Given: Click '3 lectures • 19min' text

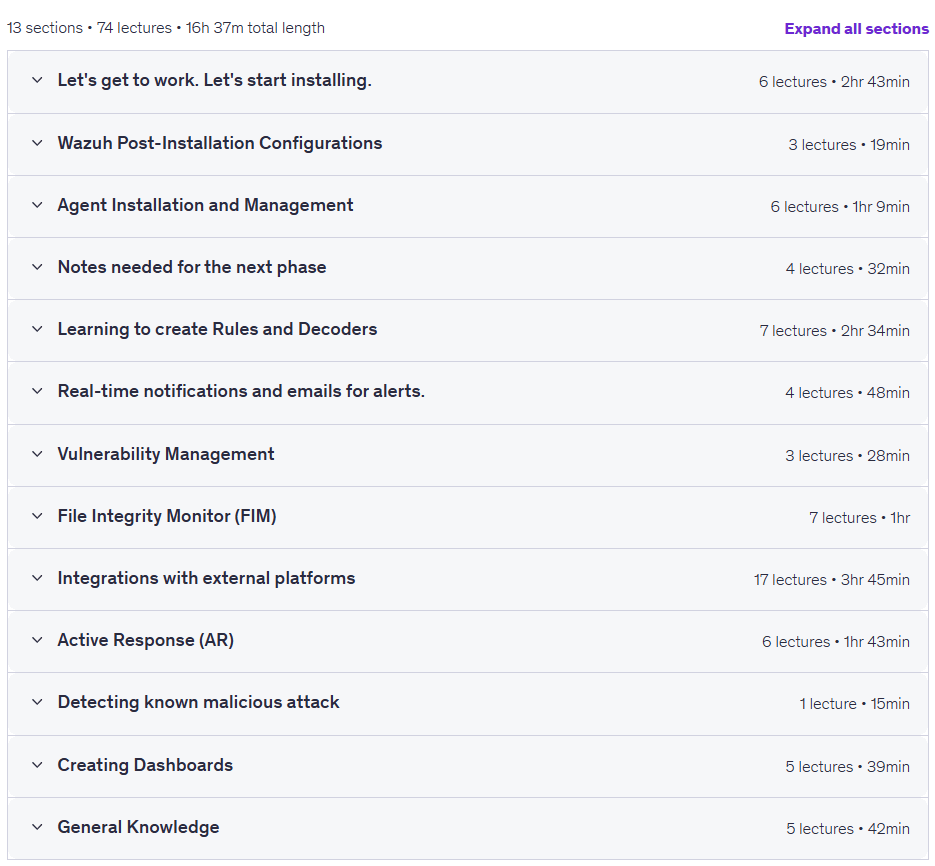Looking at the screenshot, I should pos(849,145).
